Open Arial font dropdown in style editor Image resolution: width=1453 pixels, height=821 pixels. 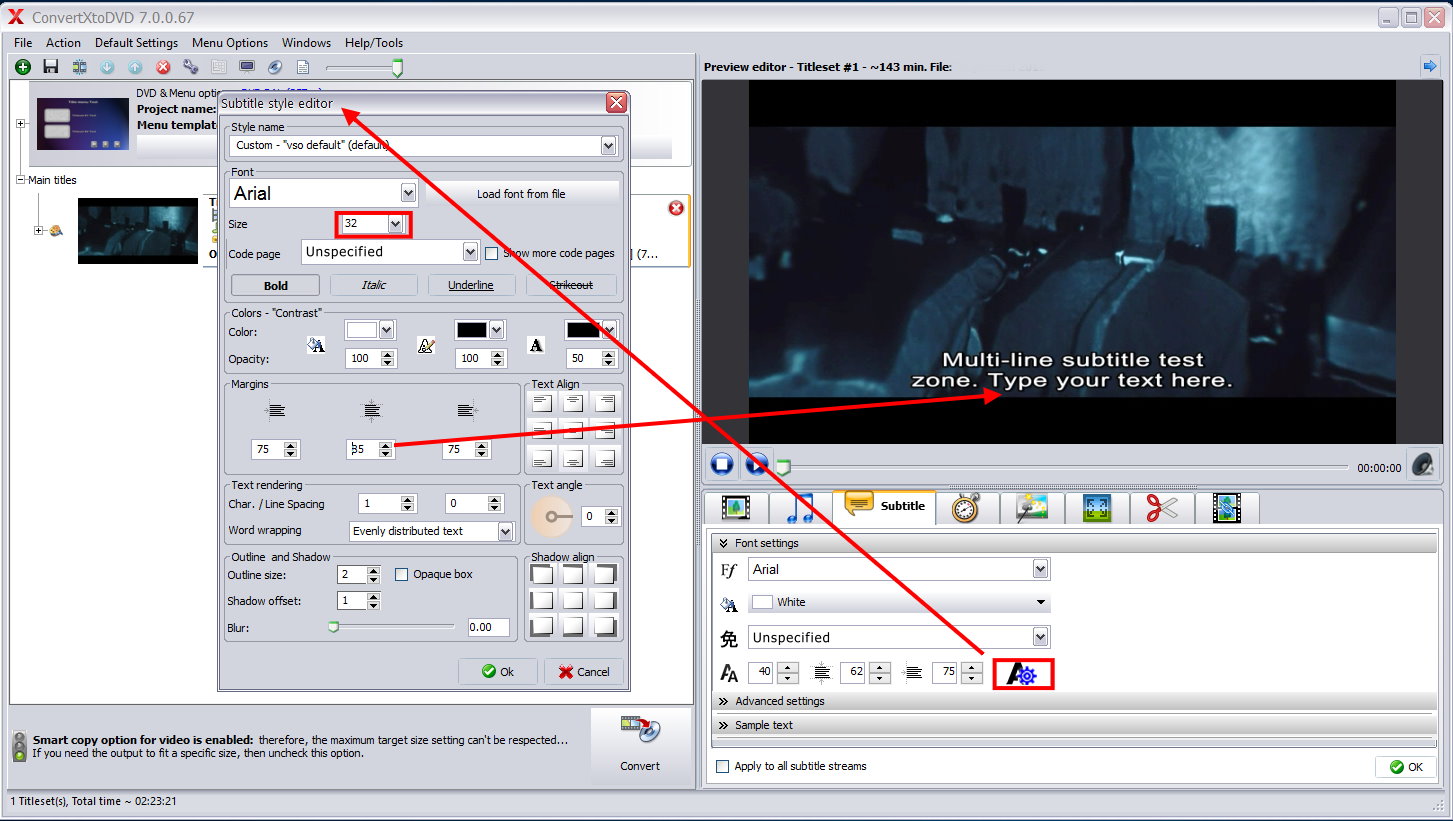pyautogui.click(x=408, y=193)
